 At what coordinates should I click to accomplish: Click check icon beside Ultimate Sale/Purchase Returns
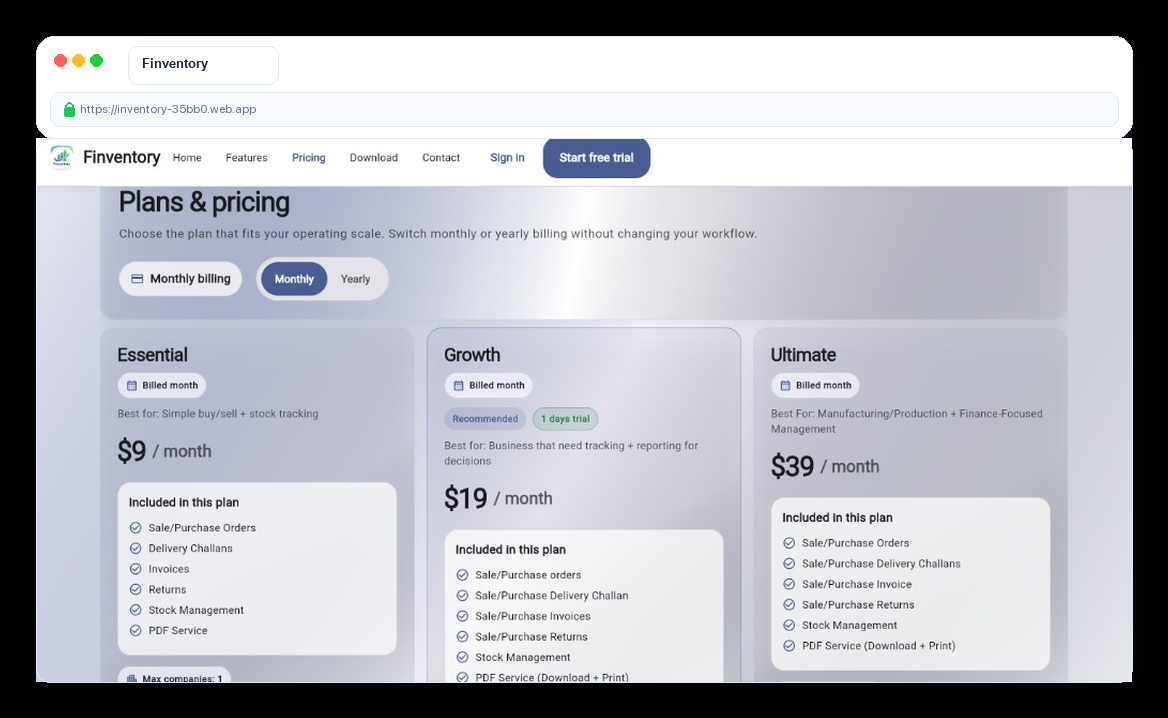(x=789, y=605)
